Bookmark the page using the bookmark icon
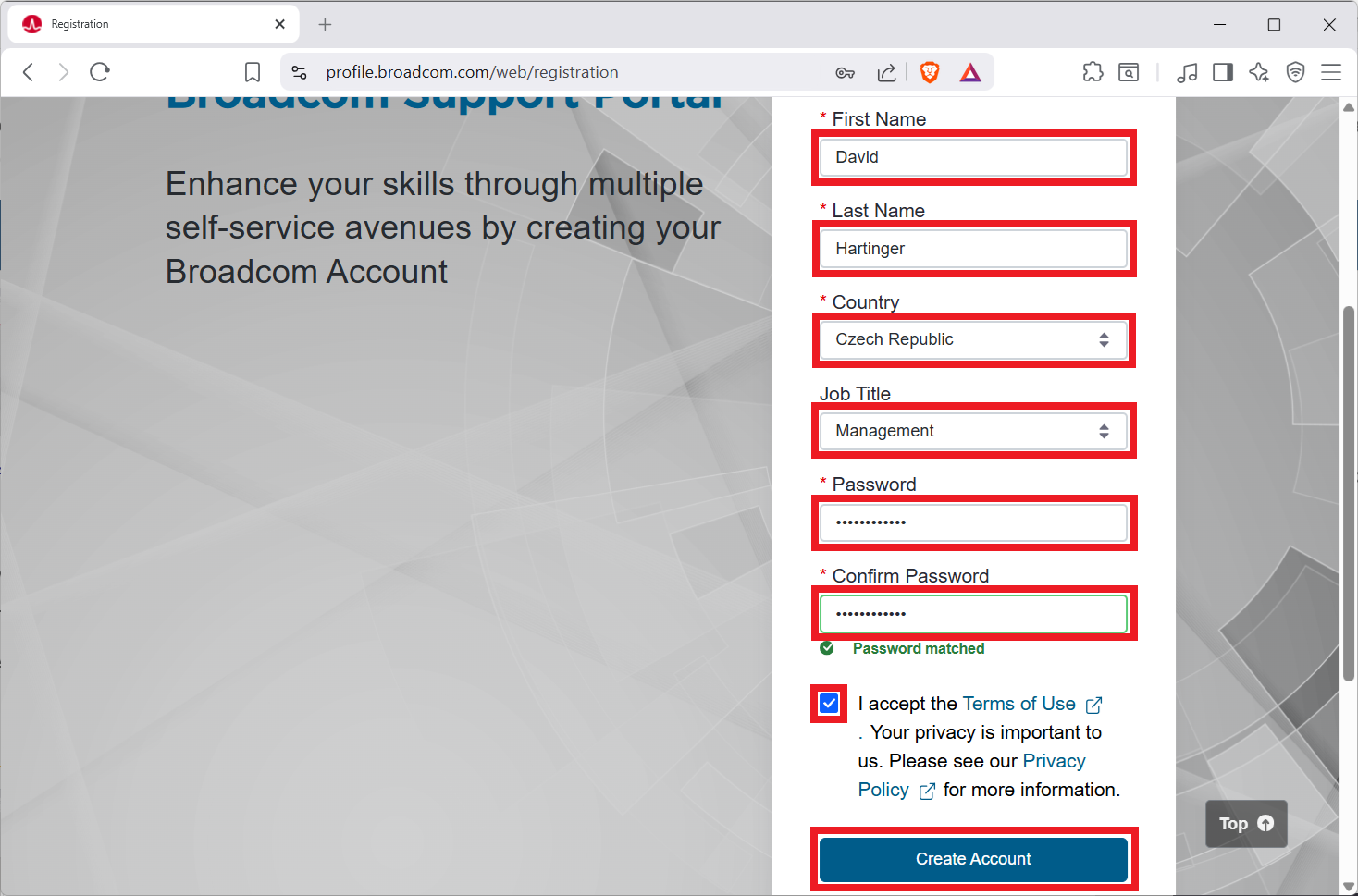The height and width of the screenshot is (896, 1358). (x=252, y=71)
